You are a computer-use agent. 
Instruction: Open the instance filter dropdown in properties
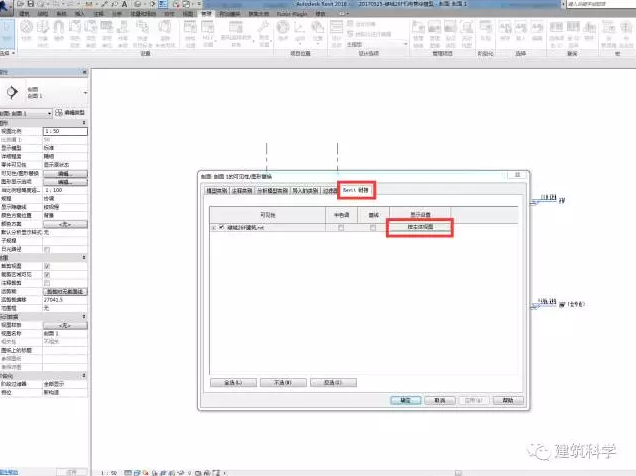point(26,113)
